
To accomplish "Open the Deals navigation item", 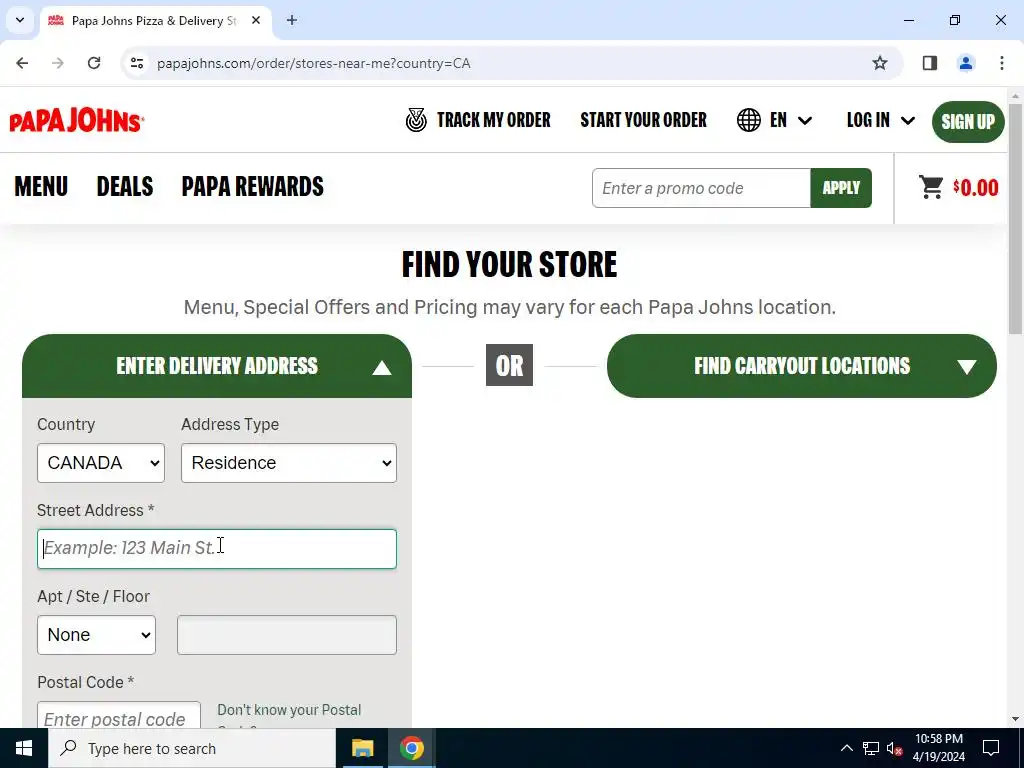I will [125, 187].
